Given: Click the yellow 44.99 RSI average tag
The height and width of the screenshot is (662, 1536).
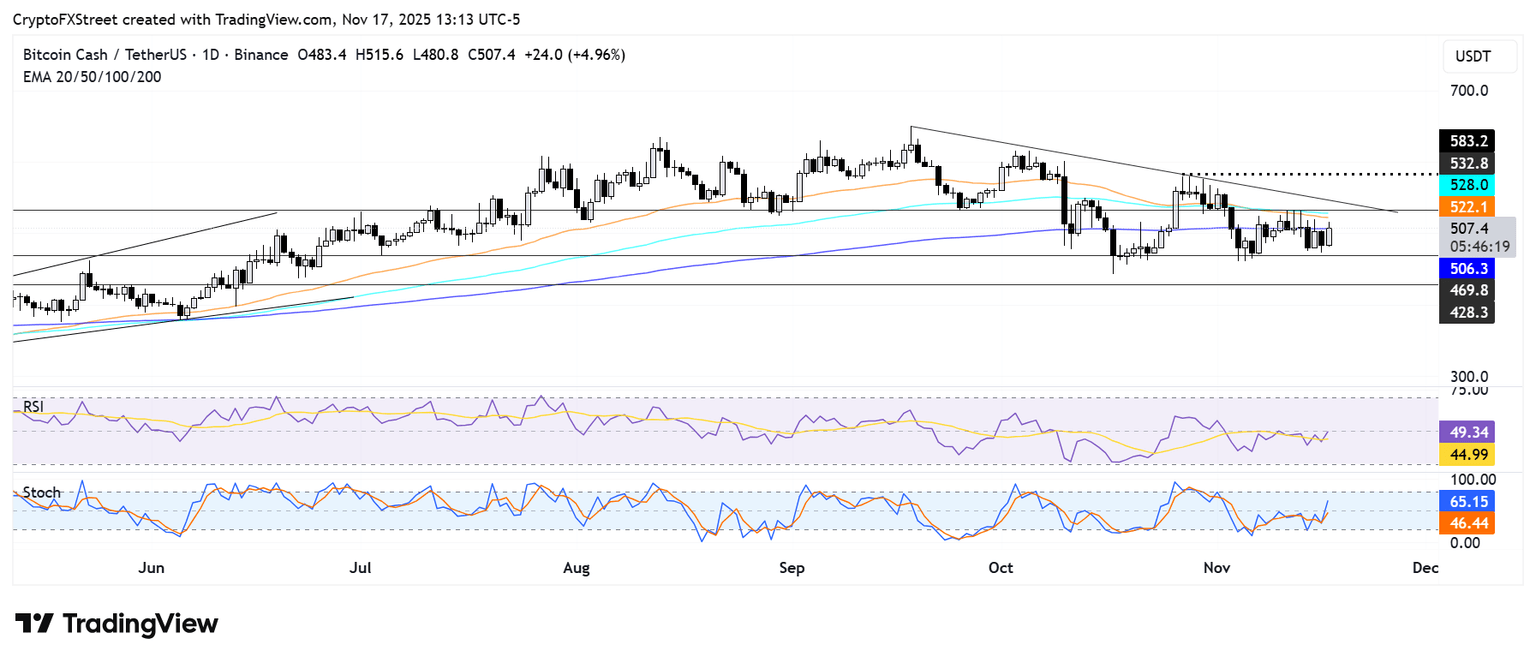Looking at the screenshot, I should point(1466,455).
